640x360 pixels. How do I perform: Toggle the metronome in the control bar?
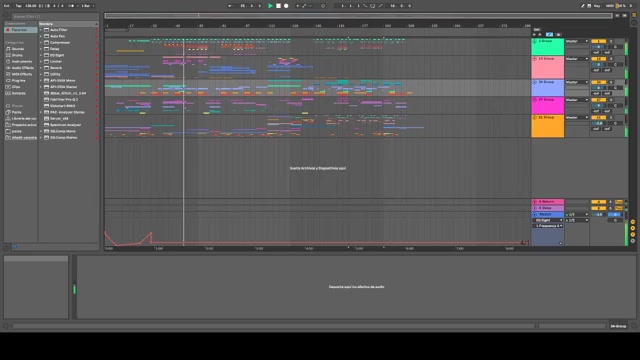coord(71,6)
